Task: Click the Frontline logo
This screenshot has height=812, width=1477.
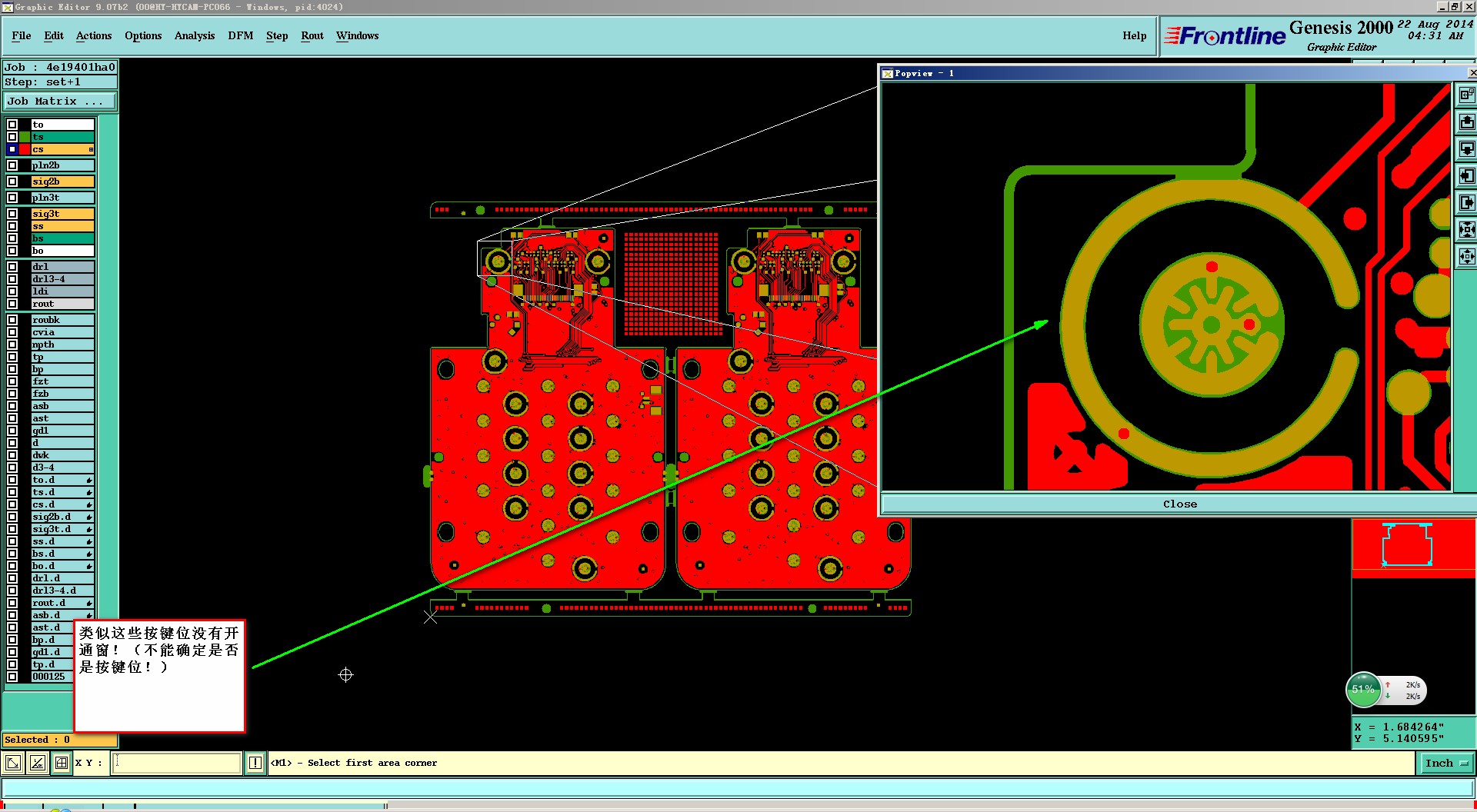Action: pos(1225,35)
